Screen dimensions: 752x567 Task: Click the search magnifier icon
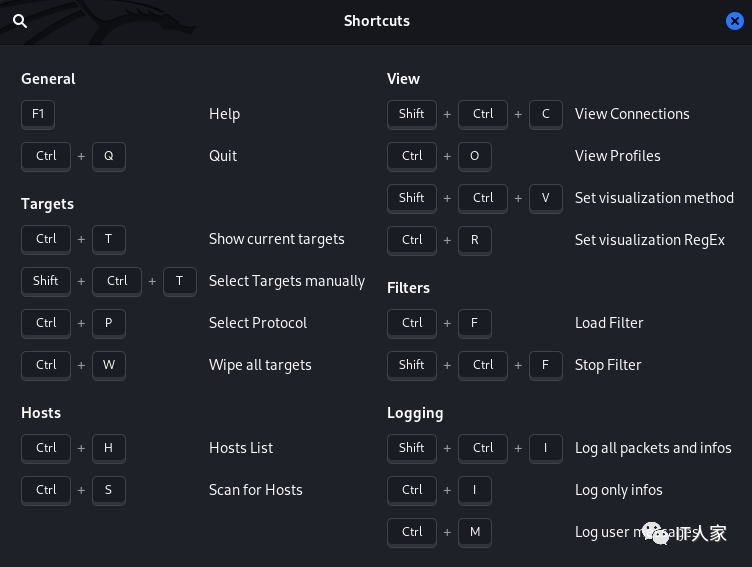pos(20,21)
